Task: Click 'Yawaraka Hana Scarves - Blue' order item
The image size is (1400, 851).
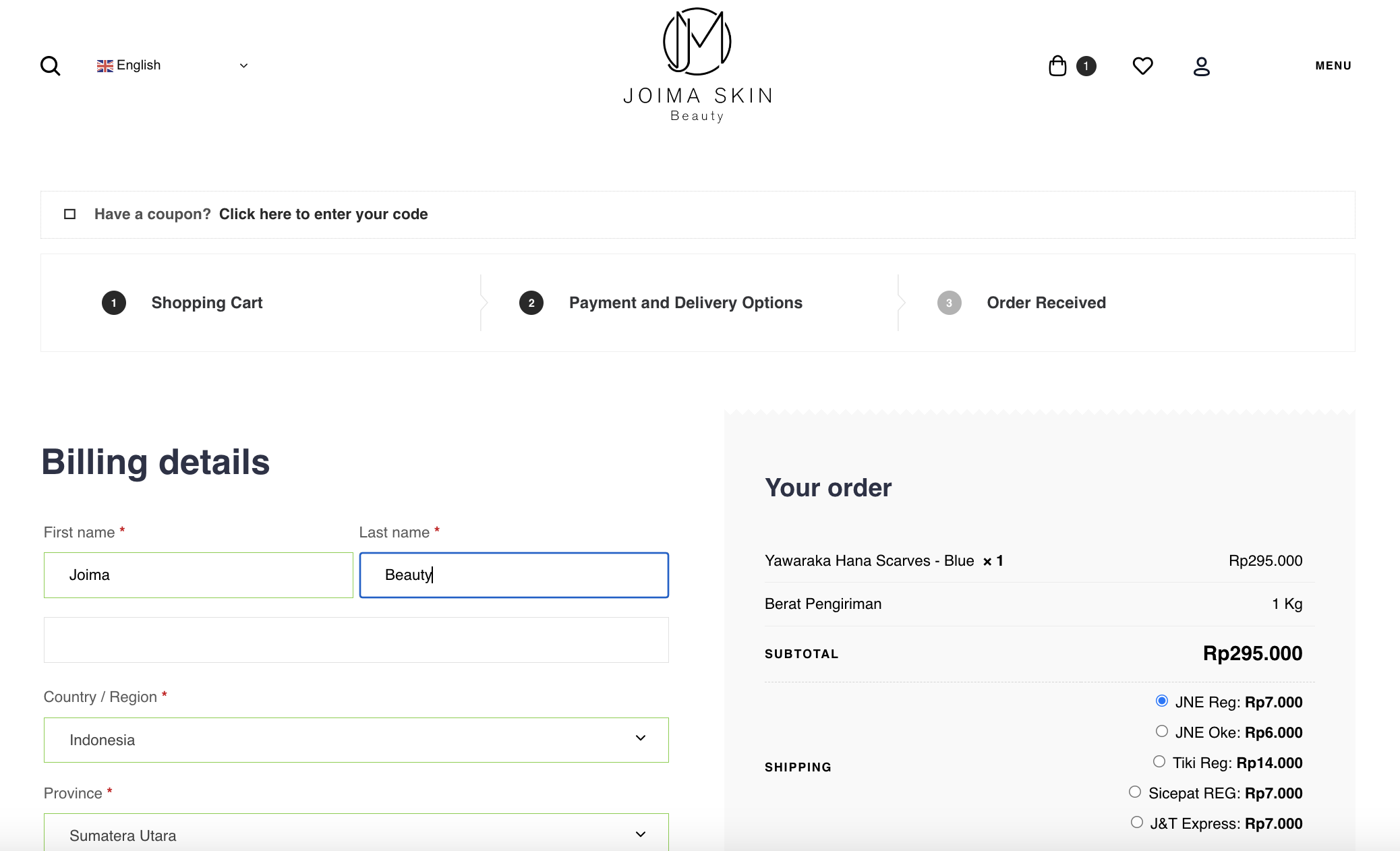Action: 869,561
